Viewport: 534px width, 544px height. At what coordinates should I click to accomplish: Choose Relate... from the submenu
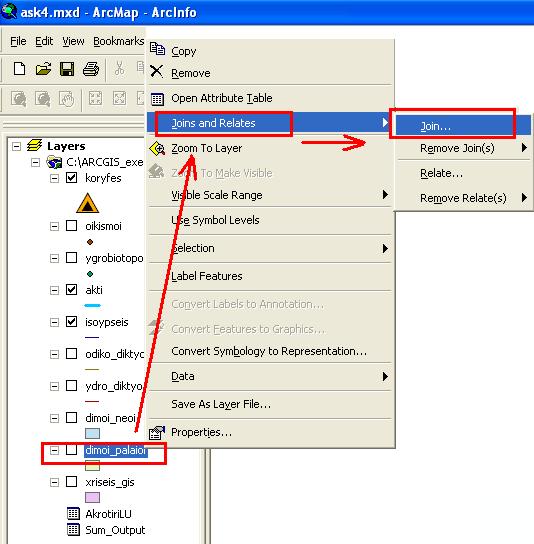point(463,173)
